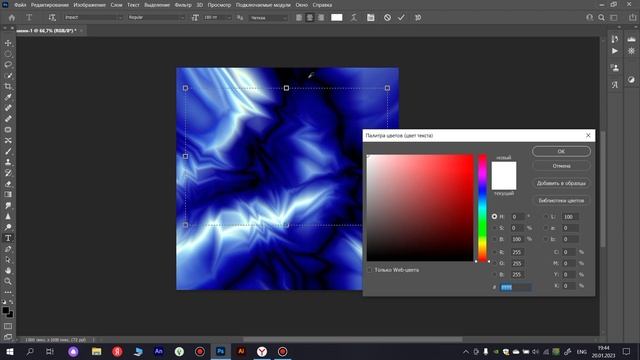Enable the Только Web-цвета checkbox
Screen dimensions: 640x360
370,270
